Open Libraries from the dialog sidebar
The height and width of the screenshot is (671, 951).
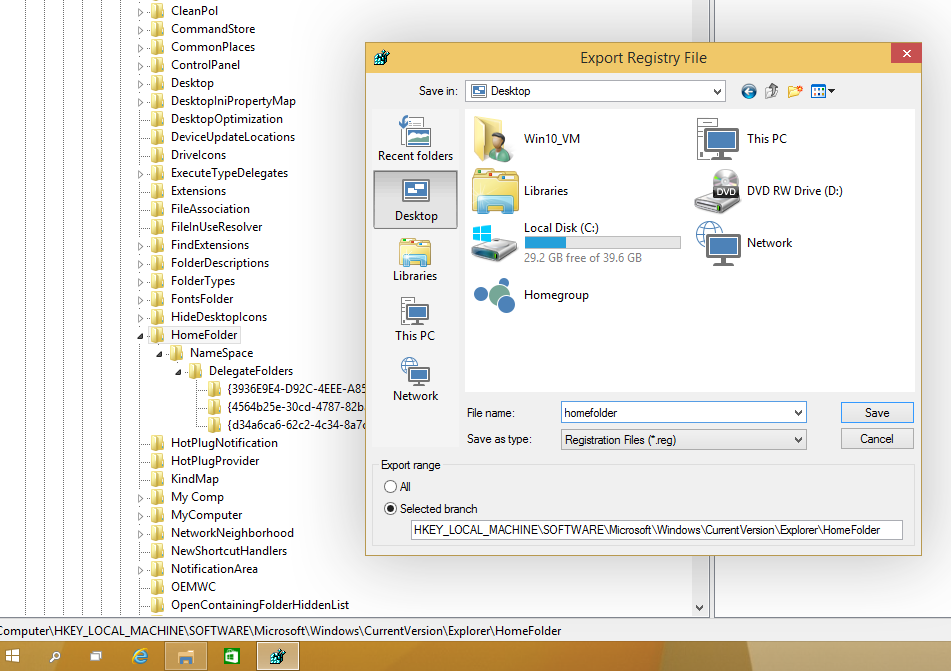coord(415,259)
